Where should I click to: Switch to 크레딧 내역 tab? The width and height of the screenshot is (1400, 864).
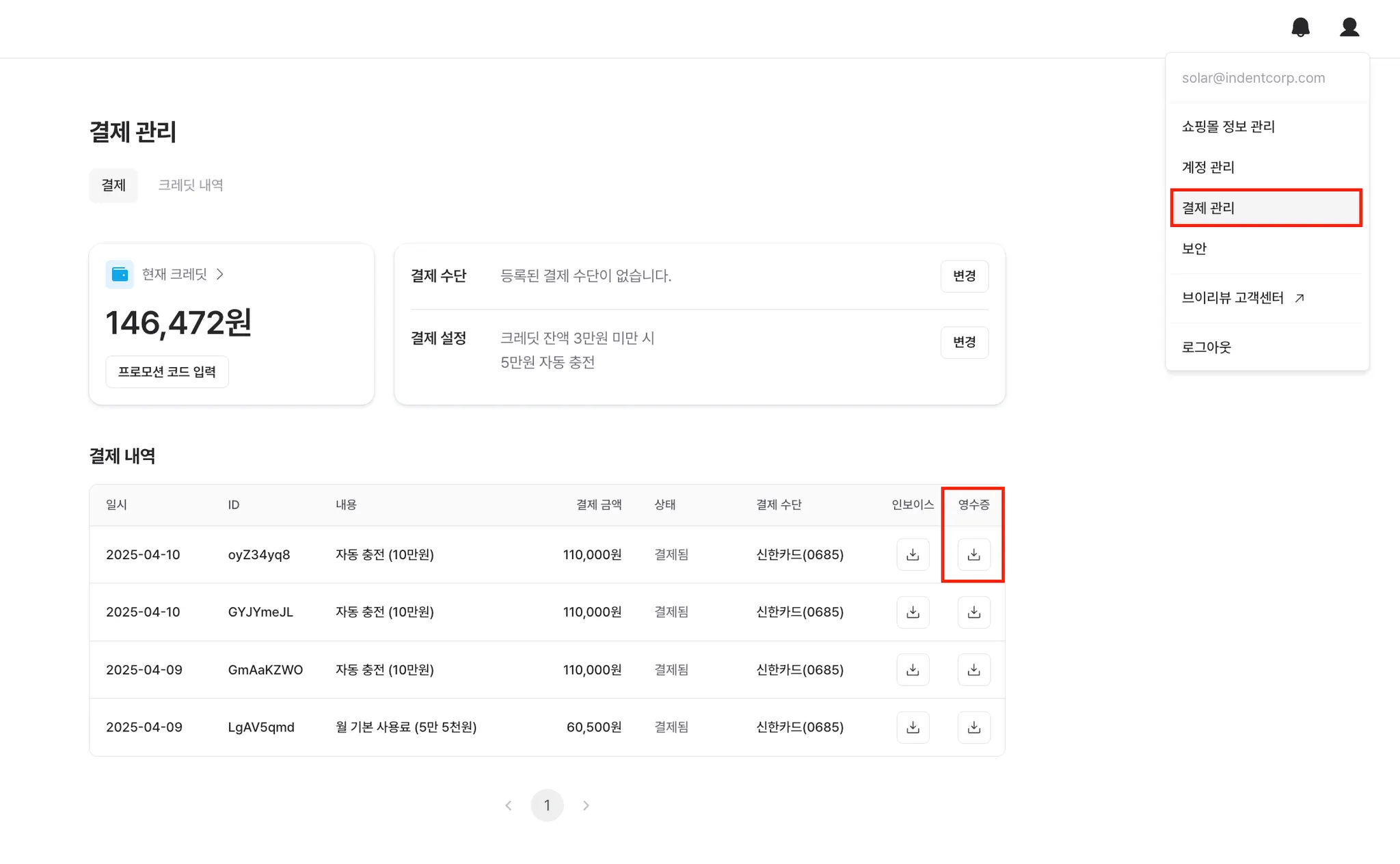point(191,185)
